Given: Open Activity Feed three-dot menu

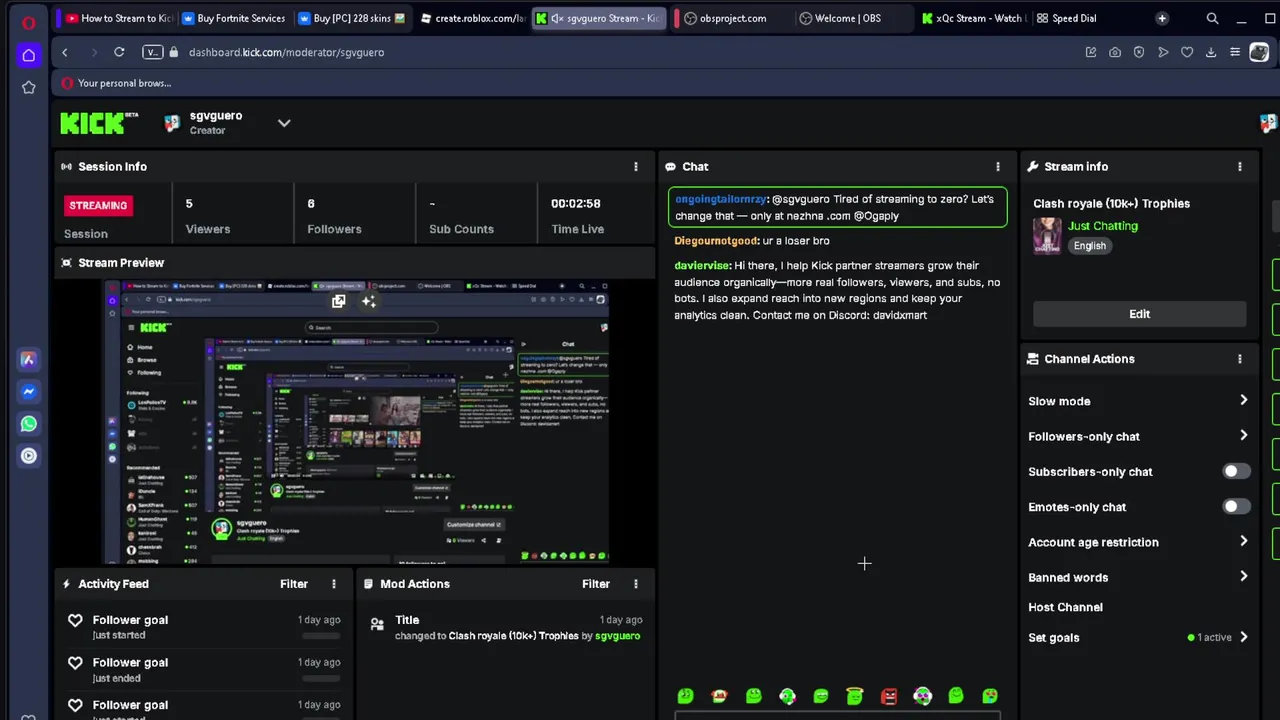Looking at the screenshot, I should pyautogui.click(x=334, y=584).
